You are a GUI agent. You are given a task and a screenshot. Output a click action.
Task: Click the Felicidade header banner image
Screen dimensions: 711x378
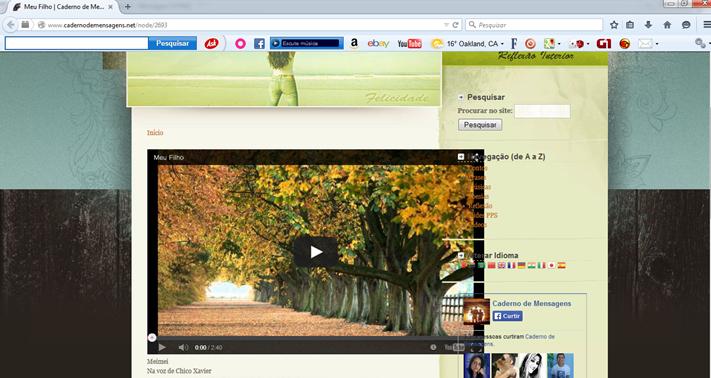pos(284,79)
